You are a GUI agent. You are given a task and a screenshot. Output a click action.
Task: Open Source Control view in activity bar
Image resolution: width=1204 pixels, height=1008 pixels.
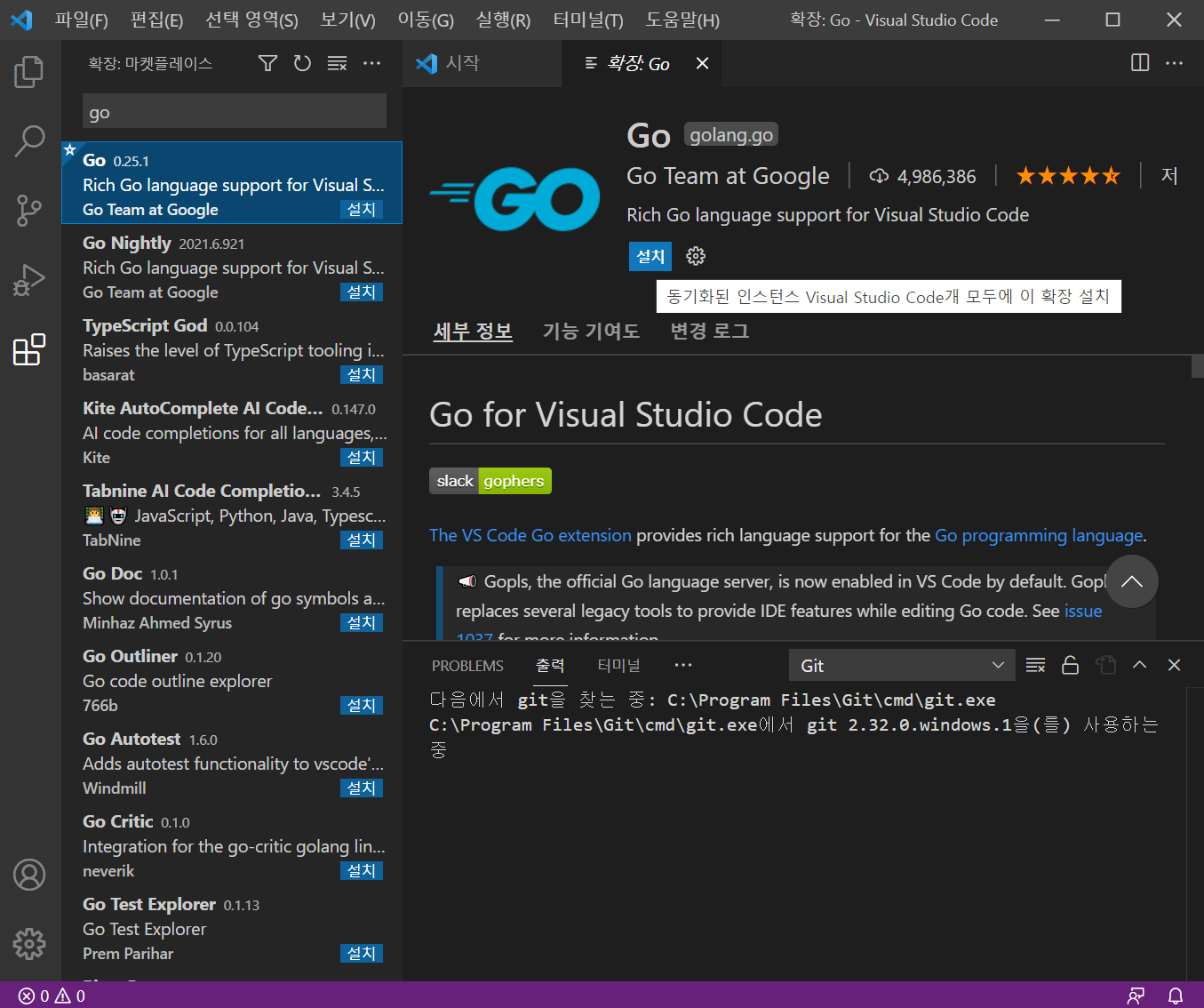[29, 211]
